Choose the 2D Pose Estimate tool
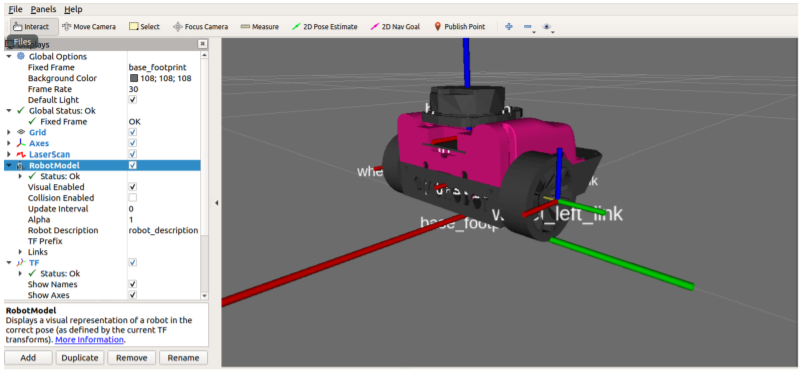Image resolution: width=803 pixels, height=372 pixels. 325,27
